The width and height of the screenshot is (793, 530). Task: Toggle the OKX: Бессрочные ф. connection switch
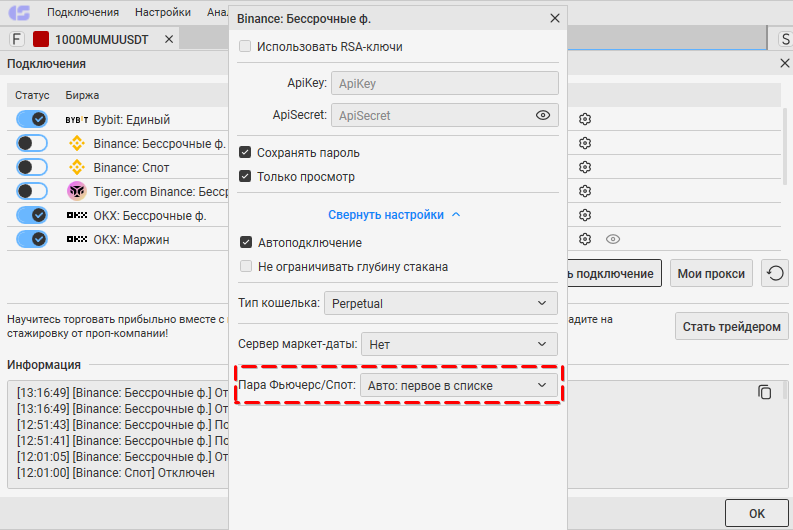pyautogui.click(x=32, y=215)
